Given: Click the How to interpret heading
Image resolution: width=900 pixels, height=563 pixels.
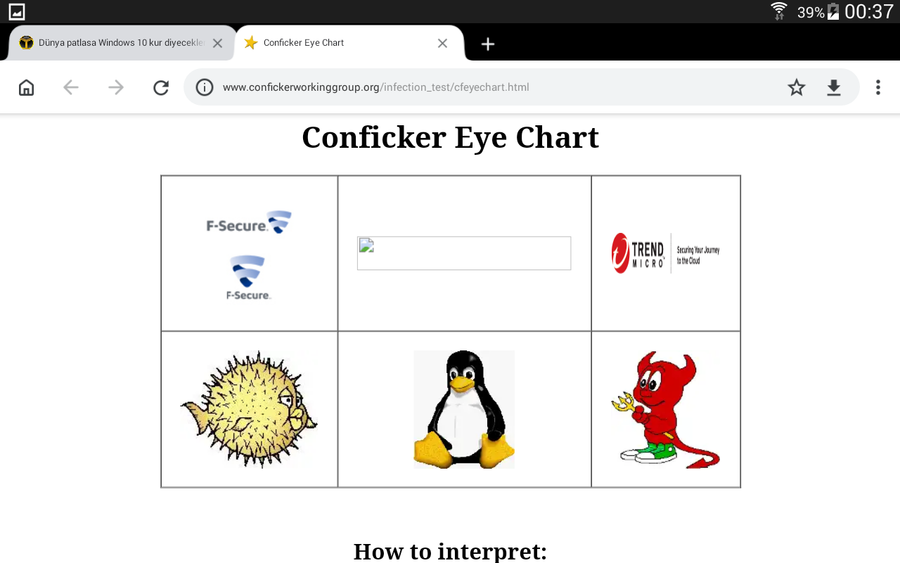Looking at the screenshot, I should (451, 551).
